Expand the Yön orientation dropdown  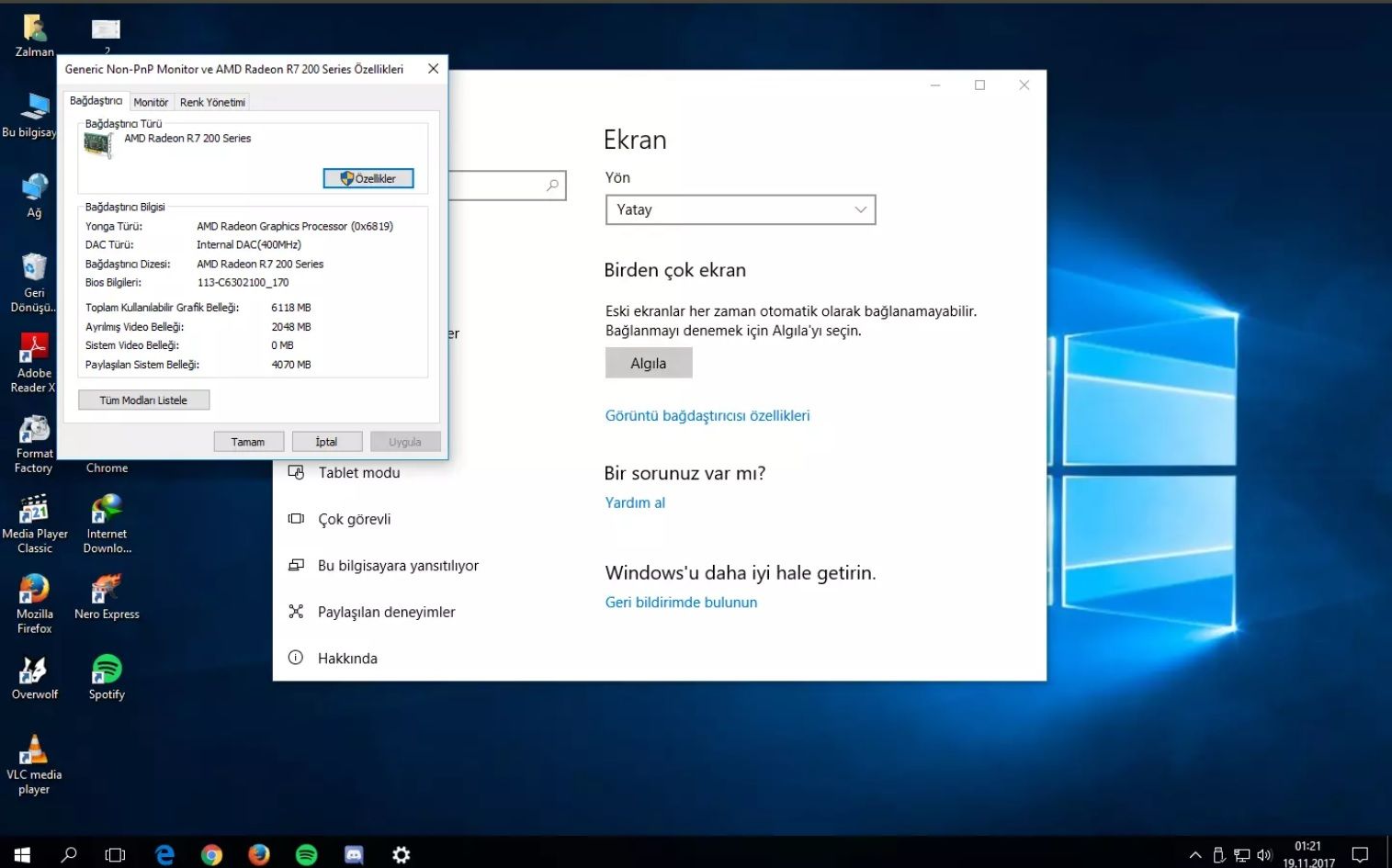tap(741, 209)
